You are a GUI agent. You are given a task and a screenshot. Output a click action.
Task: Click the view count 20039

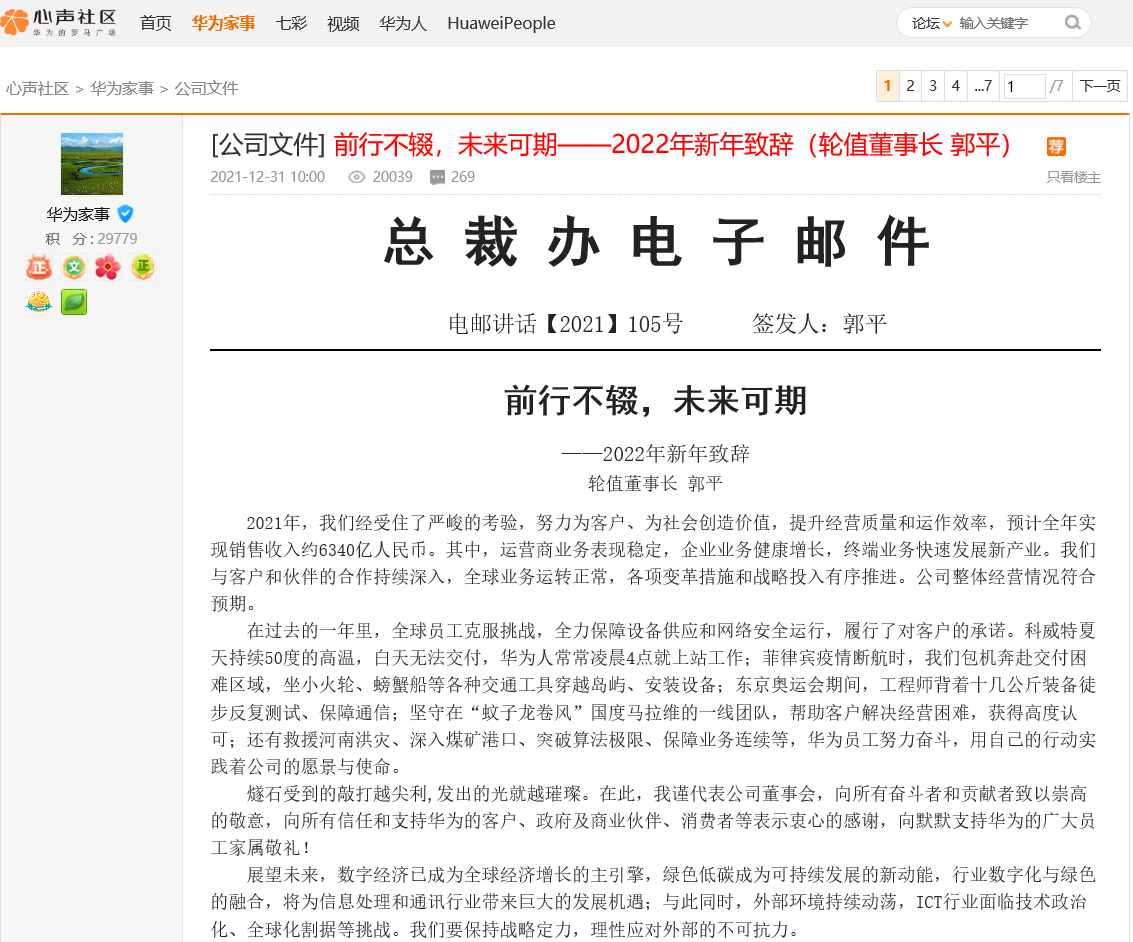click(x=392, y=177)
